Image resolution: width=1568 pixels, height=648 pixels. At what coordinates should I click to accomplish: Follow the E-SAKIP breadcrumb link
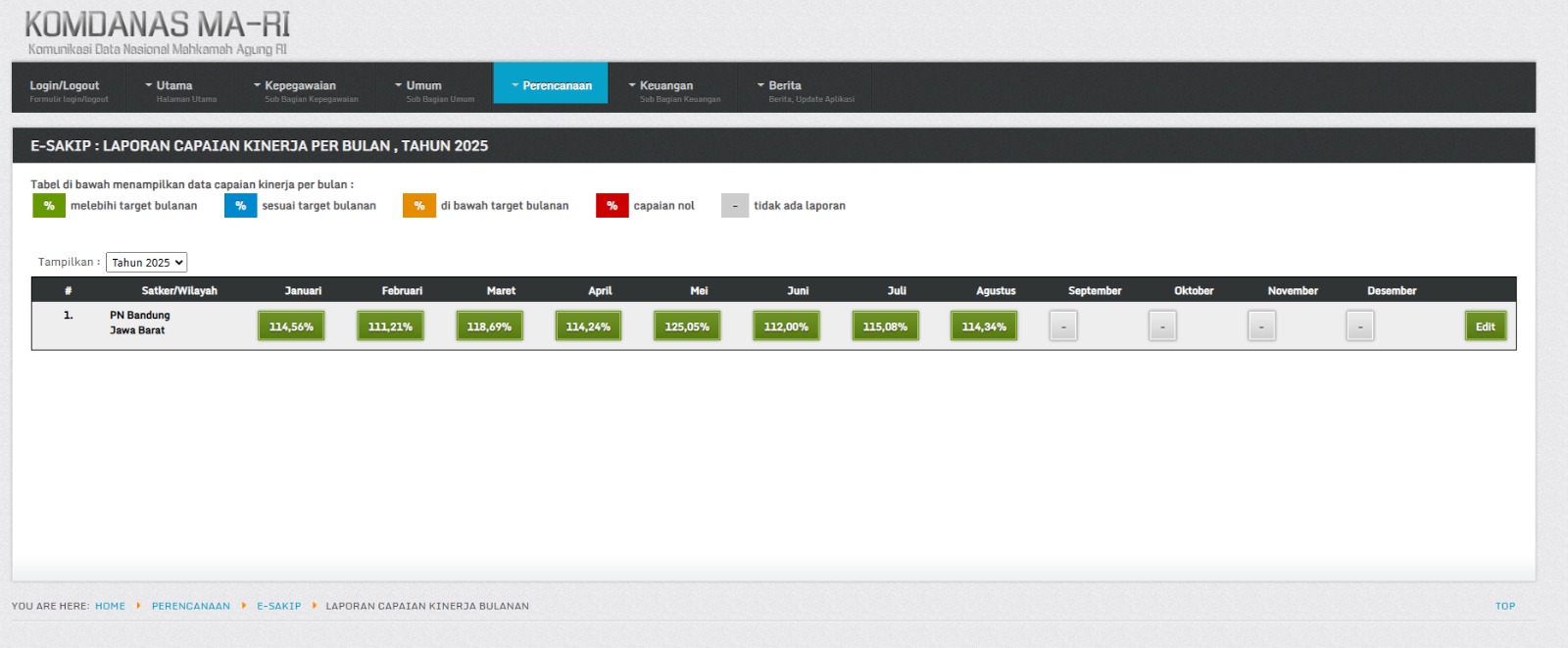[278, 606]
